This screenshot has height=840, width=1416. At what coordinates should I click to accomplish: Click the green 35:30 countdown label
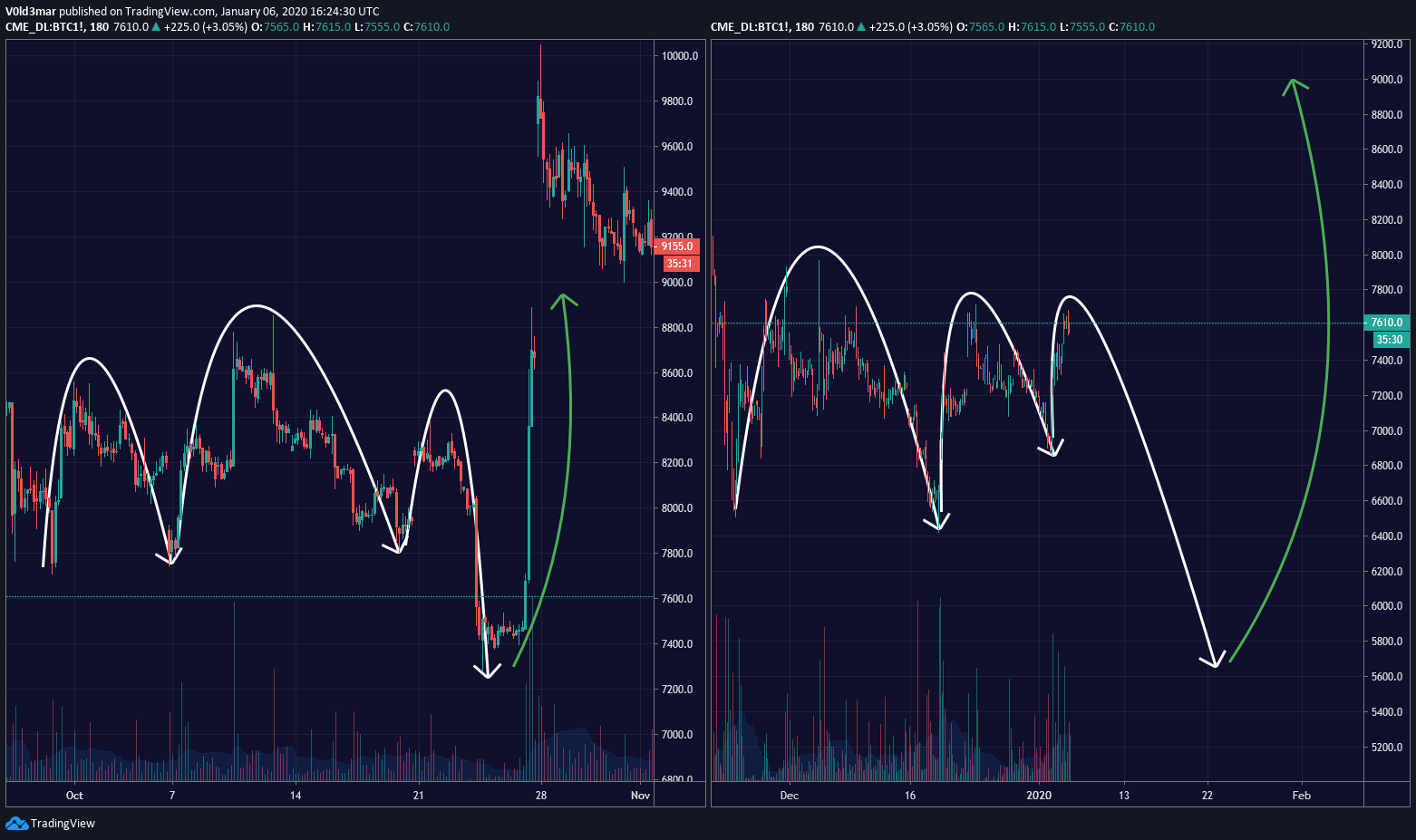point(1389,340)
